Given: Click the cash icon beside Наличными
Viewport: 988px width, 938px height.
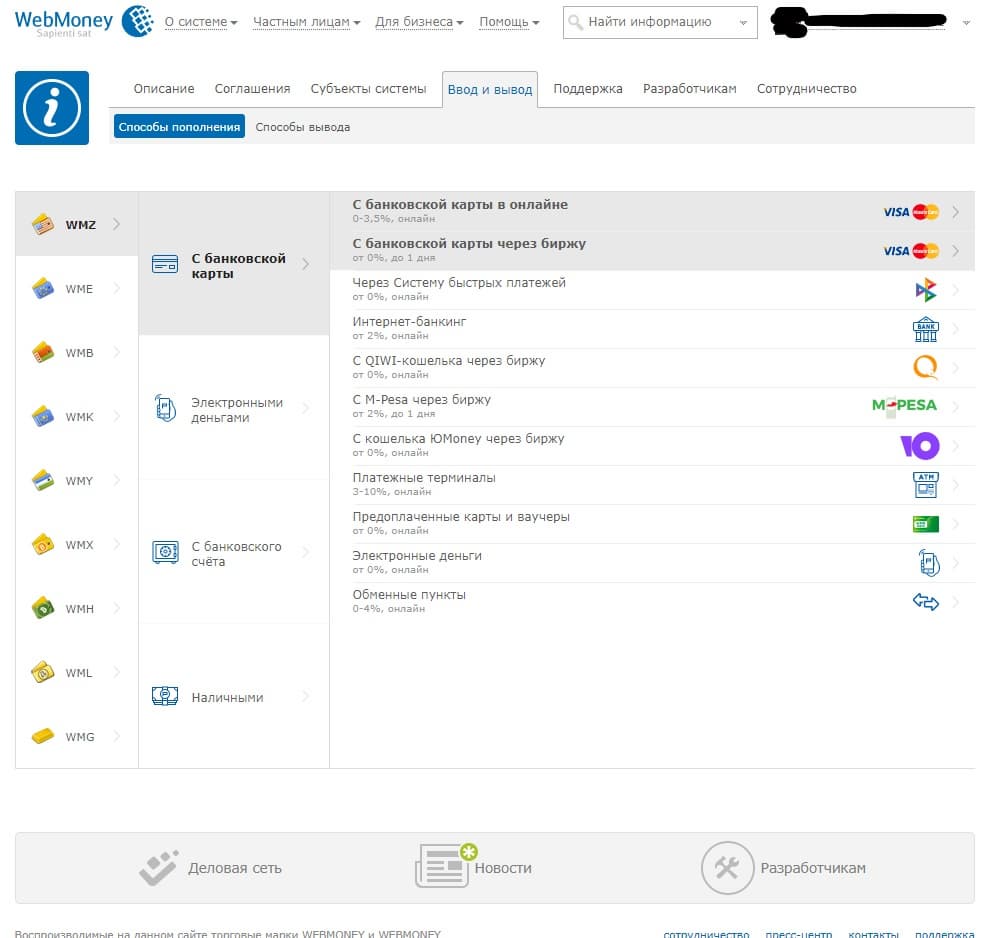Looking at the screenshot, I should click(x=165, y=696).
